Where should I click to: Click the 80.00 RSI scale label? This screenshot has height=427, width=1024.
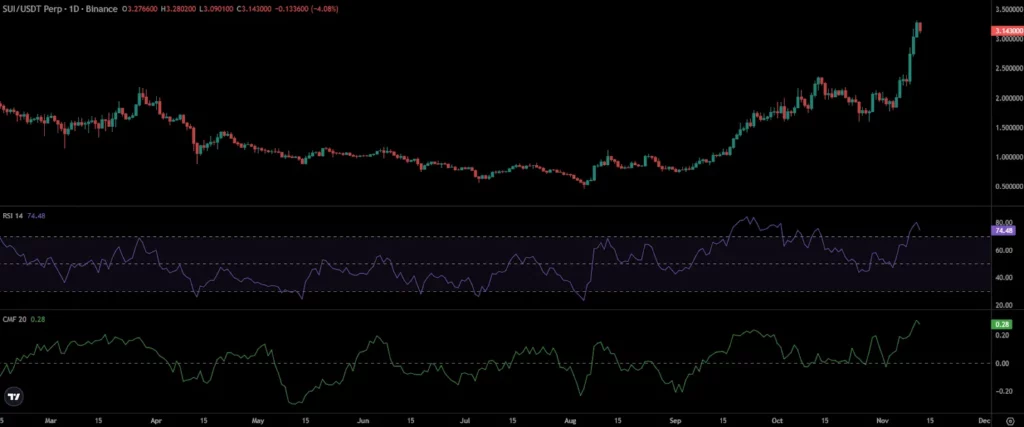[1003, 222]
